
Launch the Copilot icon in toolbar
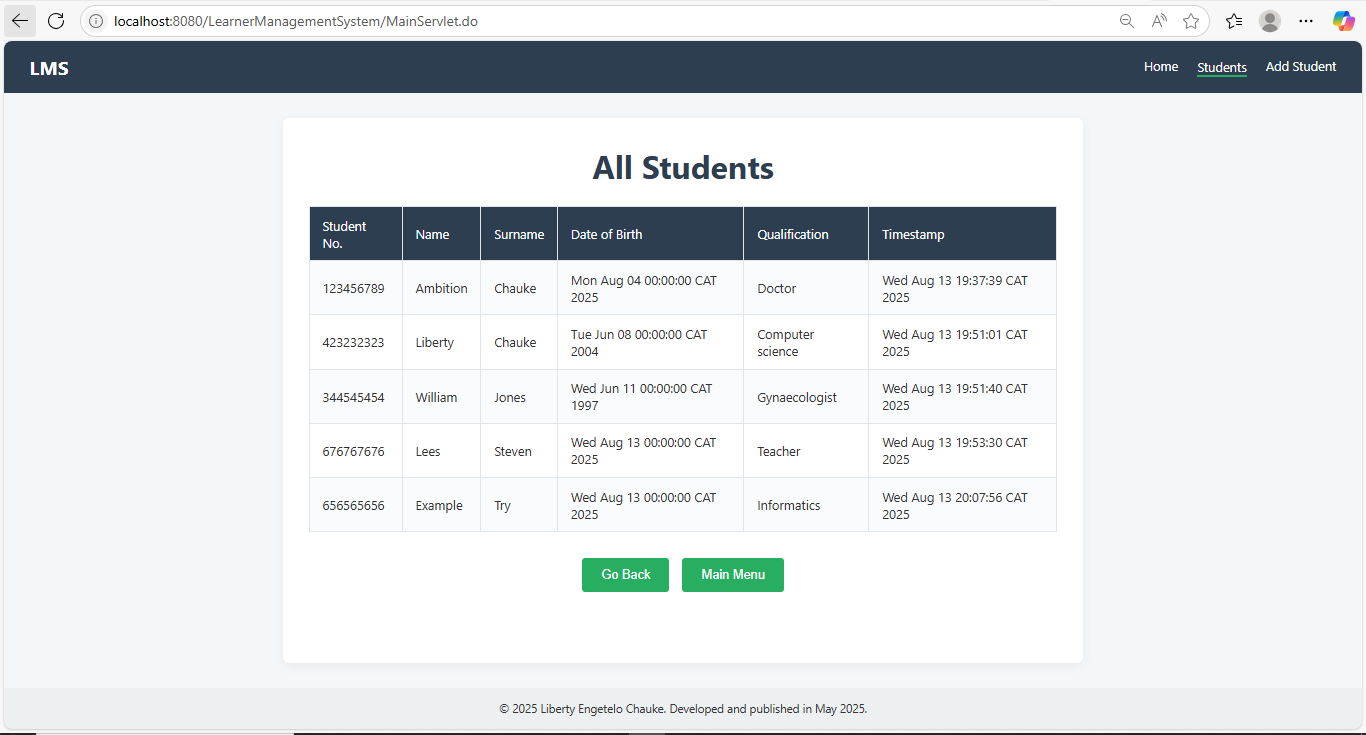point(1343,21)
